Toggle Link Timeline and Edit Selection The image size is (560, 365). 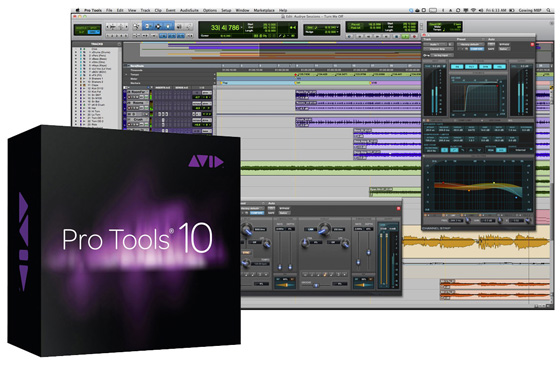172,36
